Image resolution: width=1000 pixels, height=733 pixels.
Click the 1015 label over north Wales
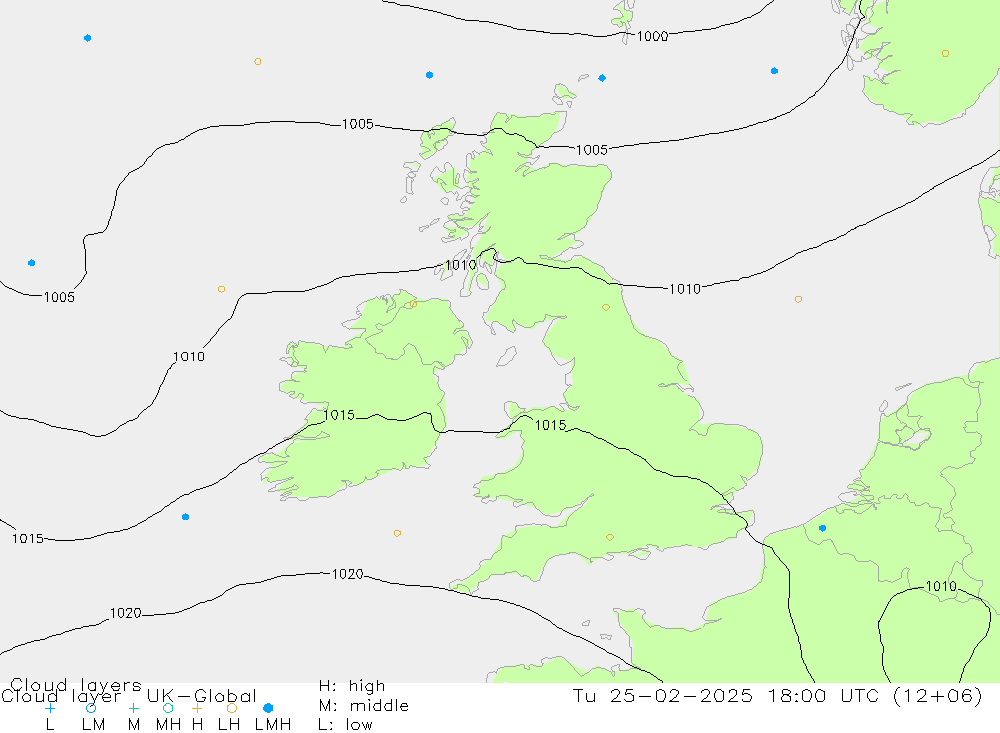[x=550, y=426]
